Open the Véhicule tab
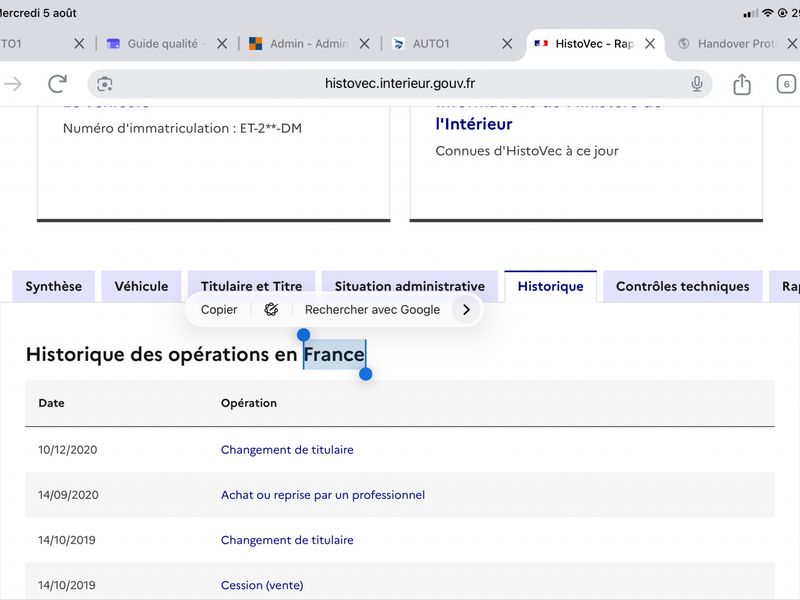The image size is (800, 600). pos(141,286)
